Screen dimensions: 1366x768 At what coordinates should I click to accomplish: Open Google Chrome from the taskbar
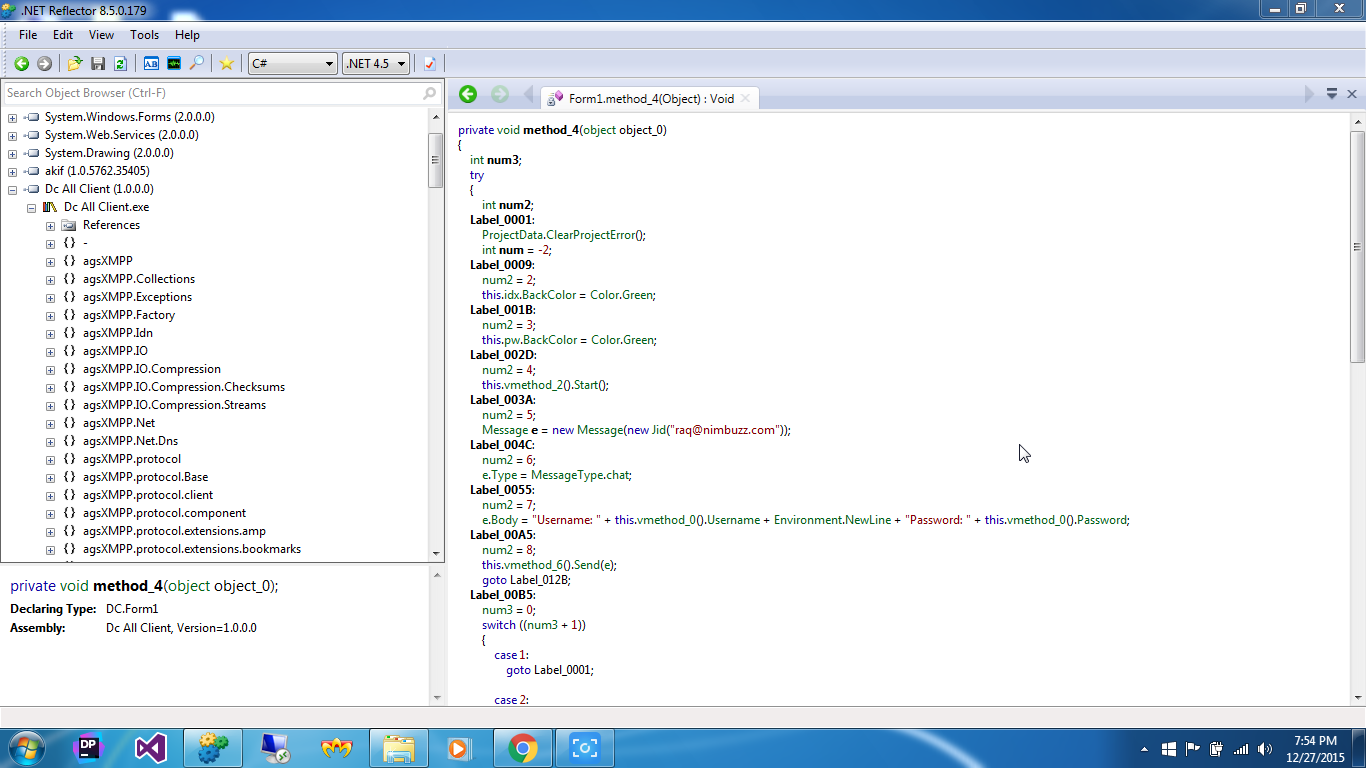point(522,748)
